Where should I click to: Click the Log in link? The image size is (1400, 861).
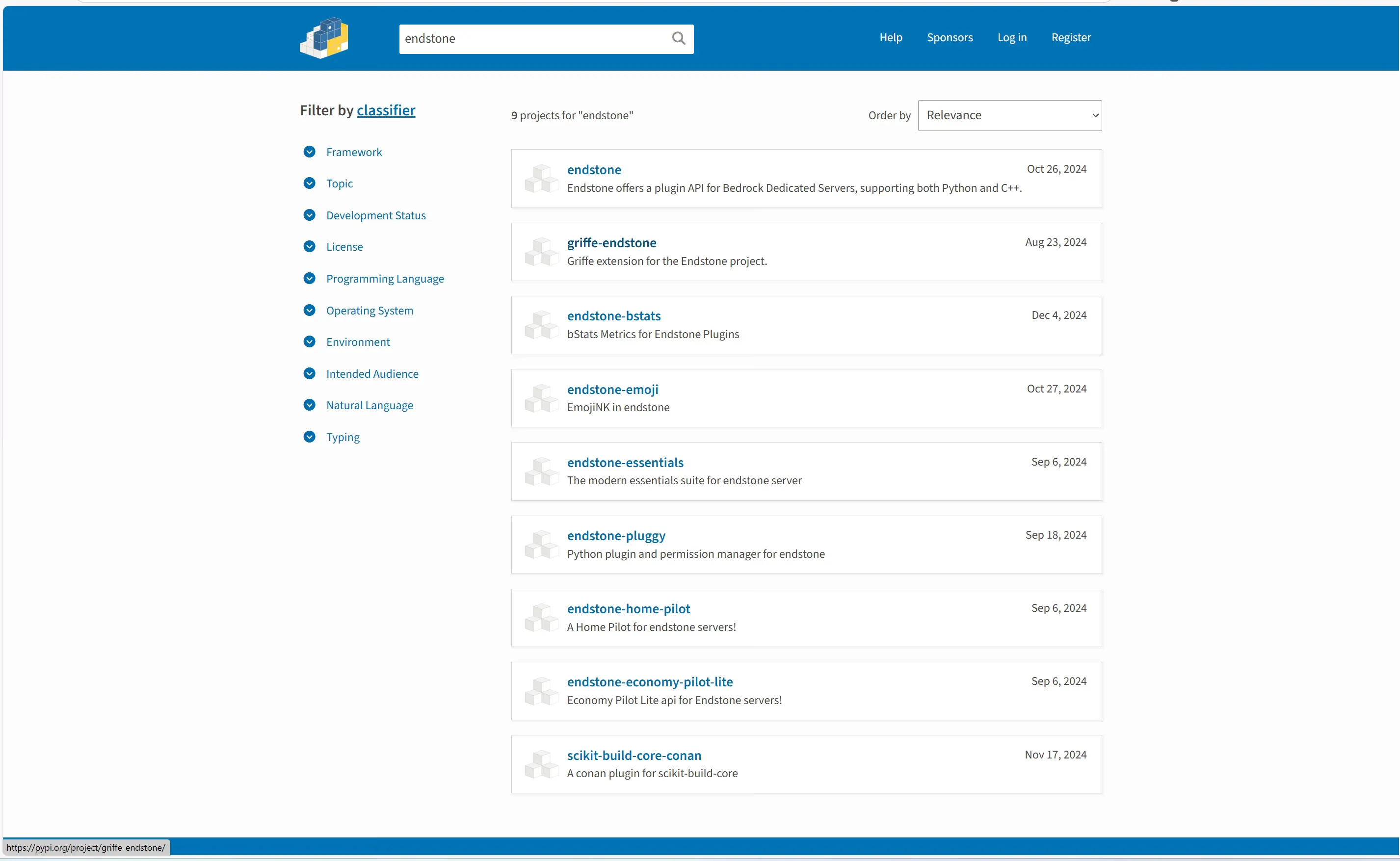pyautogui.click(x=1011, y=38)
